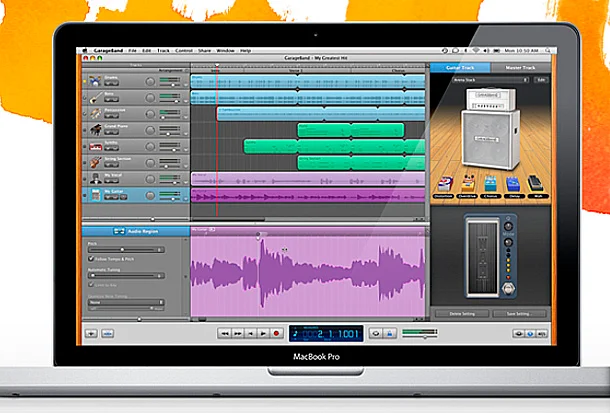Open the media browser button

click(x=542, y=334)
